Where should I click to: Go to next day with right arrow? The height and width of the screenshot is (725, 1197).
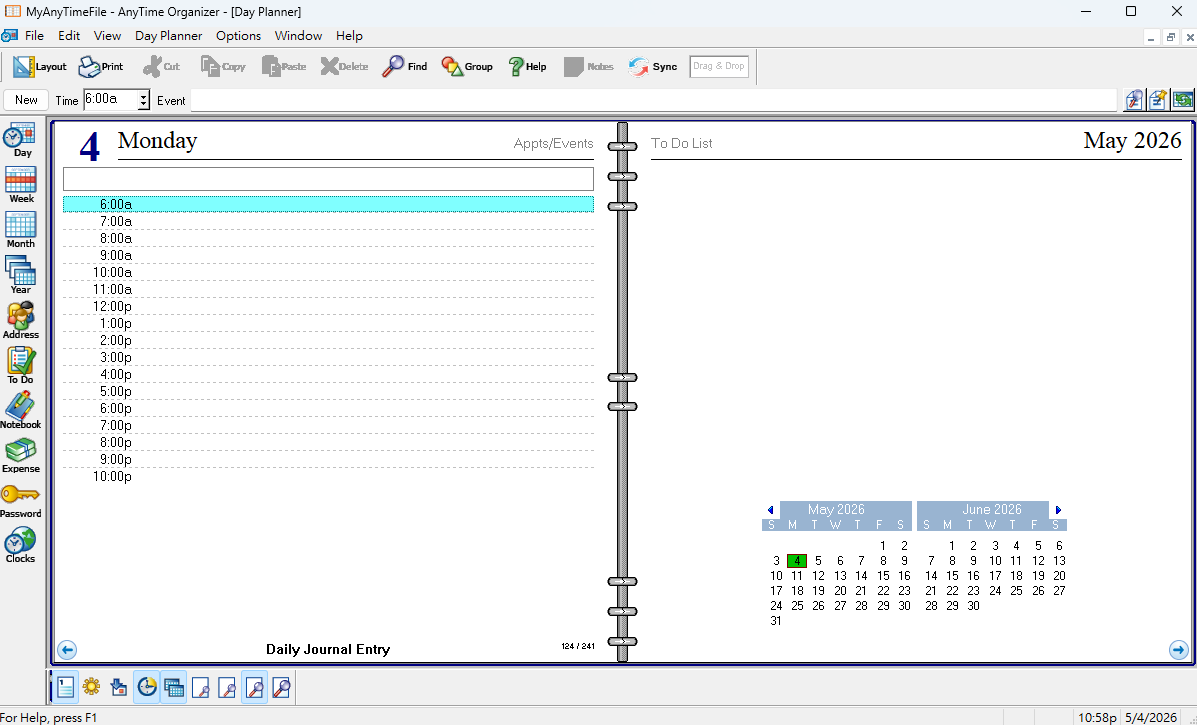coord(1178,650)
